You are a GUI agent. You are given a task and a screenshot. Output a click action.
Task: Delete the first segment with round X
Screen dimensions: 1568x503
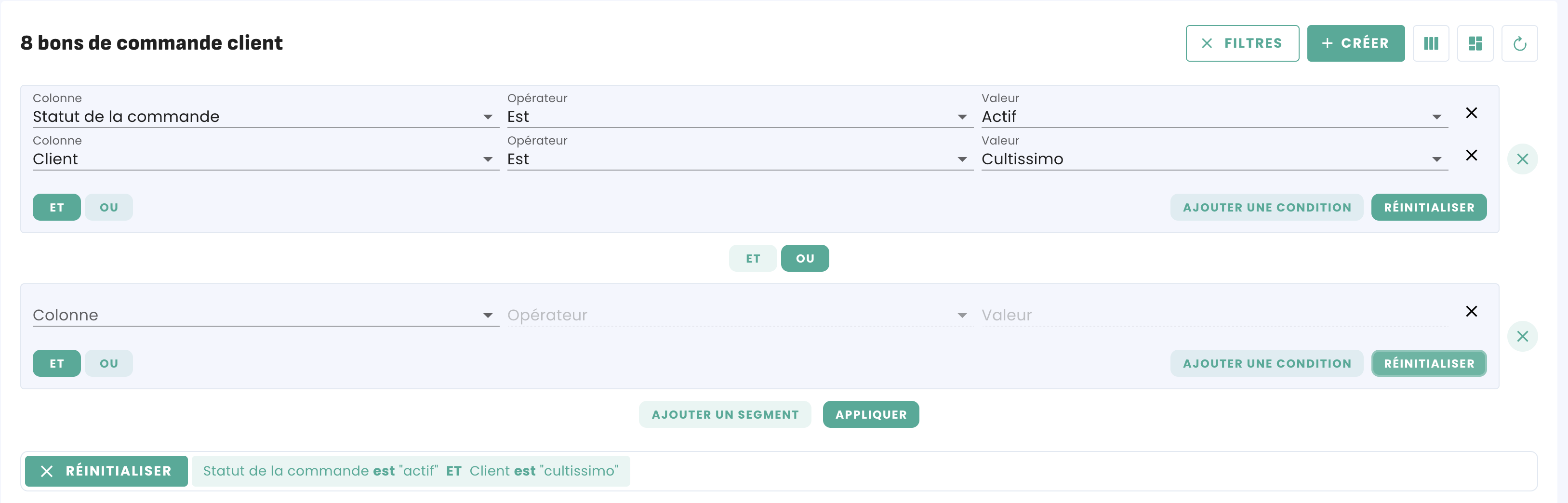[1522, 159]
